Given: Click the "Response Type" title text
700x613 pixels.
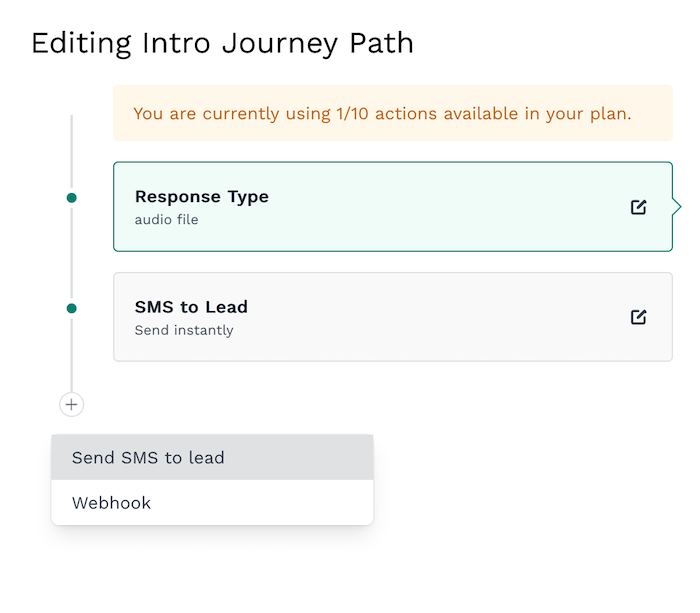Looking at the screenshot, I should coord(202,197).
